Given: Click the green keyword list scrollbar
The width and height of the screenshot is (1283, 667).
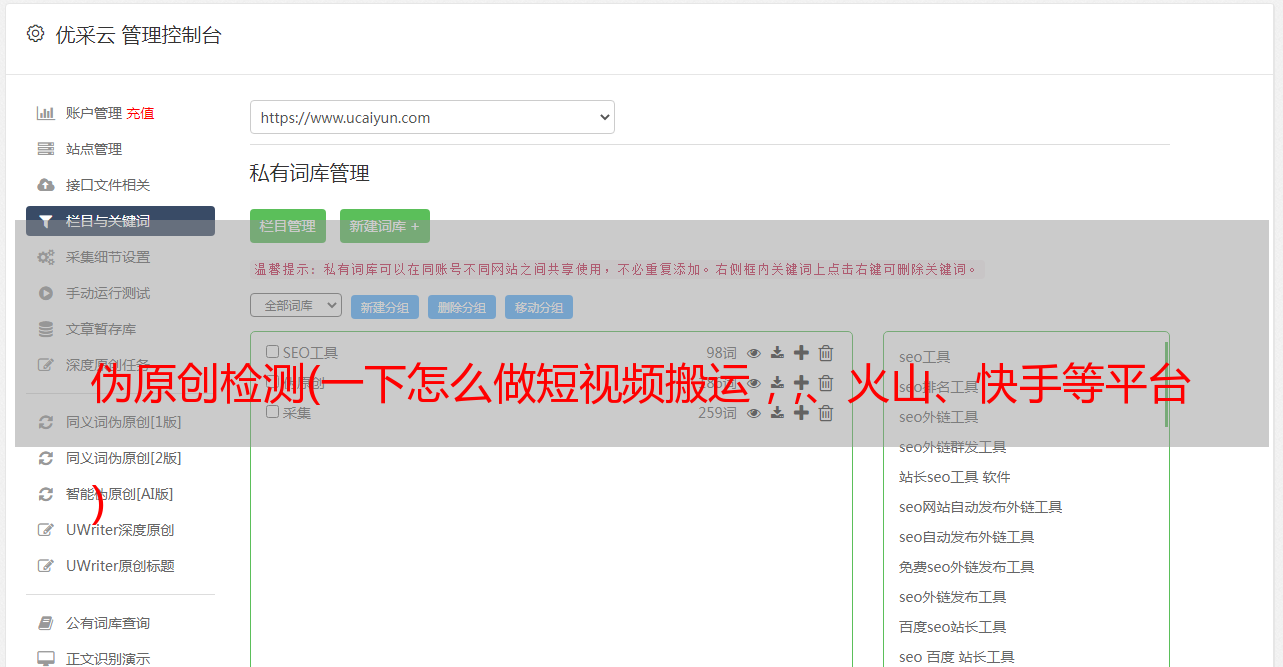Looking at the screenshot, I should 1166,385.
